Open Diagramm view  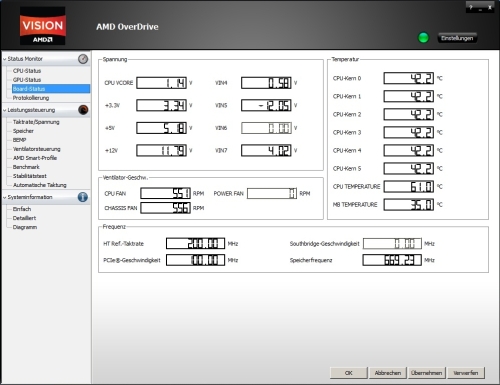[25, 227]
